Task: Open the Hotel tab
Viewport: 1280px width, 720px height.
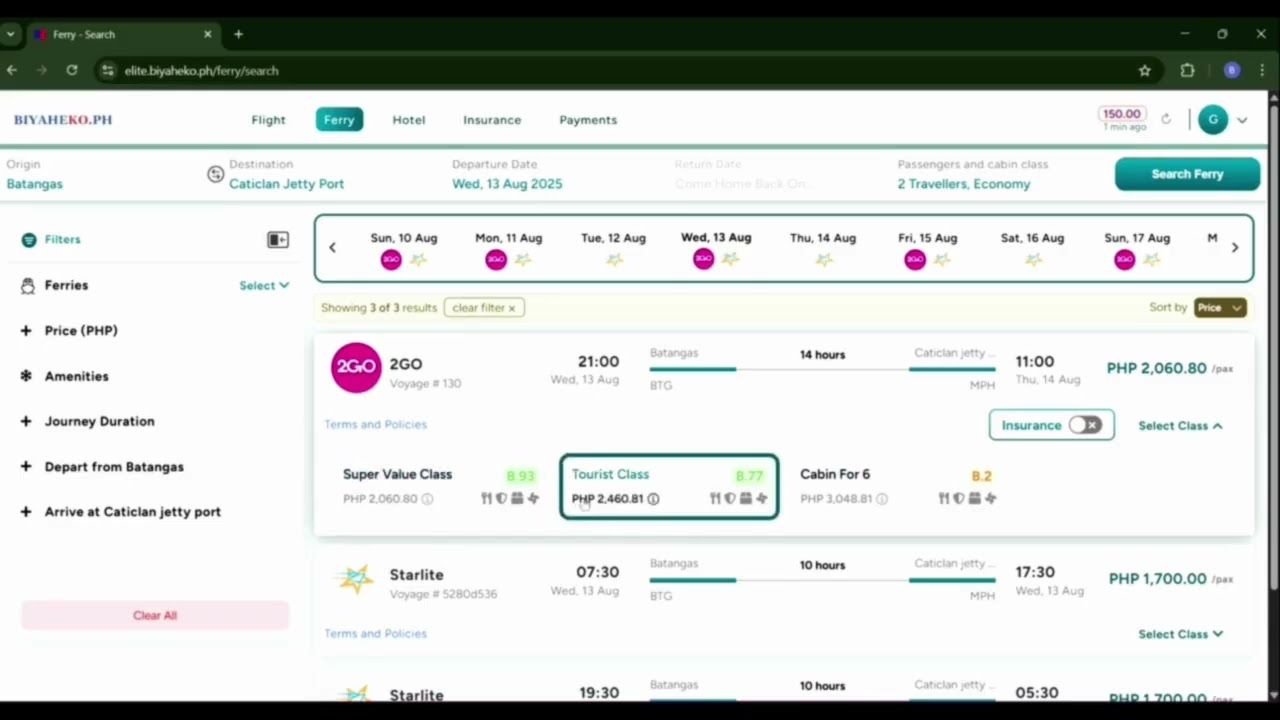Action: (409, 120)
